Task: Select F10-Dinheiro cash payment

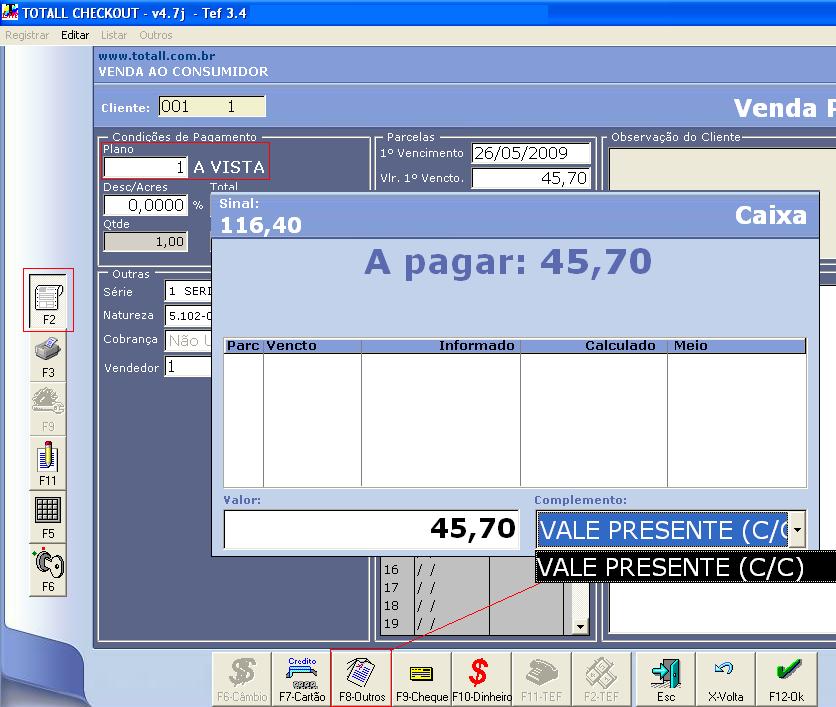Action: point(481,677)
